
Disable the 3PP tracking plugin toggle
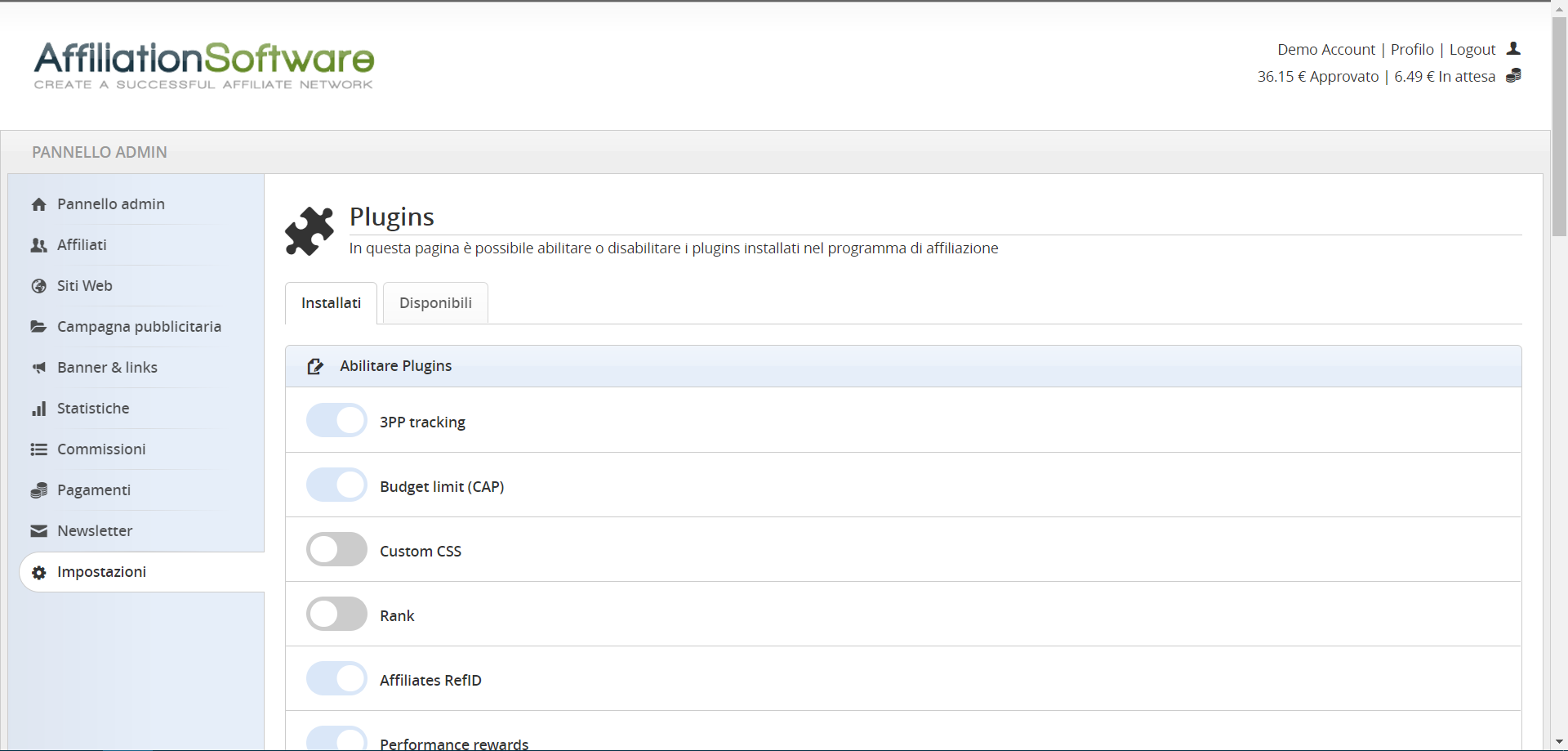coord(336,421)
